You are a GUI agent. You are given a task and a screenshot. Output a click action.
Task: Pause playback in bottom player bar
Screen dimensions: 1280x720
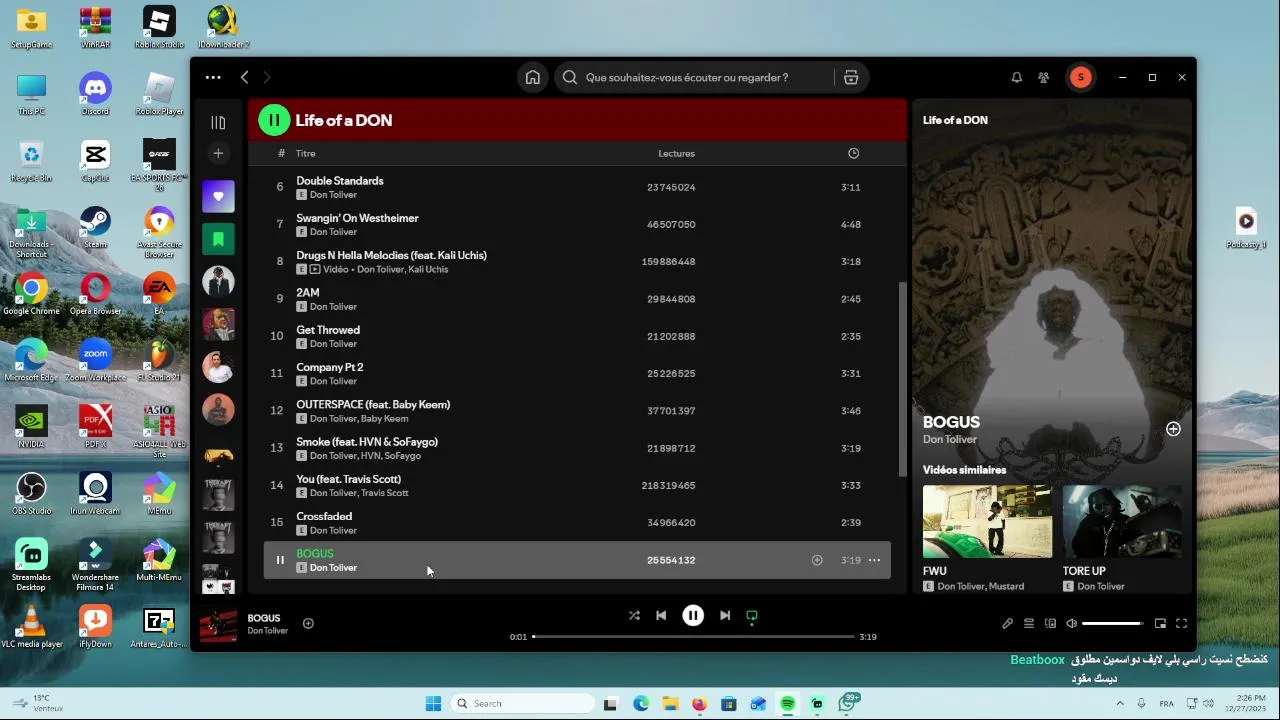693,616
